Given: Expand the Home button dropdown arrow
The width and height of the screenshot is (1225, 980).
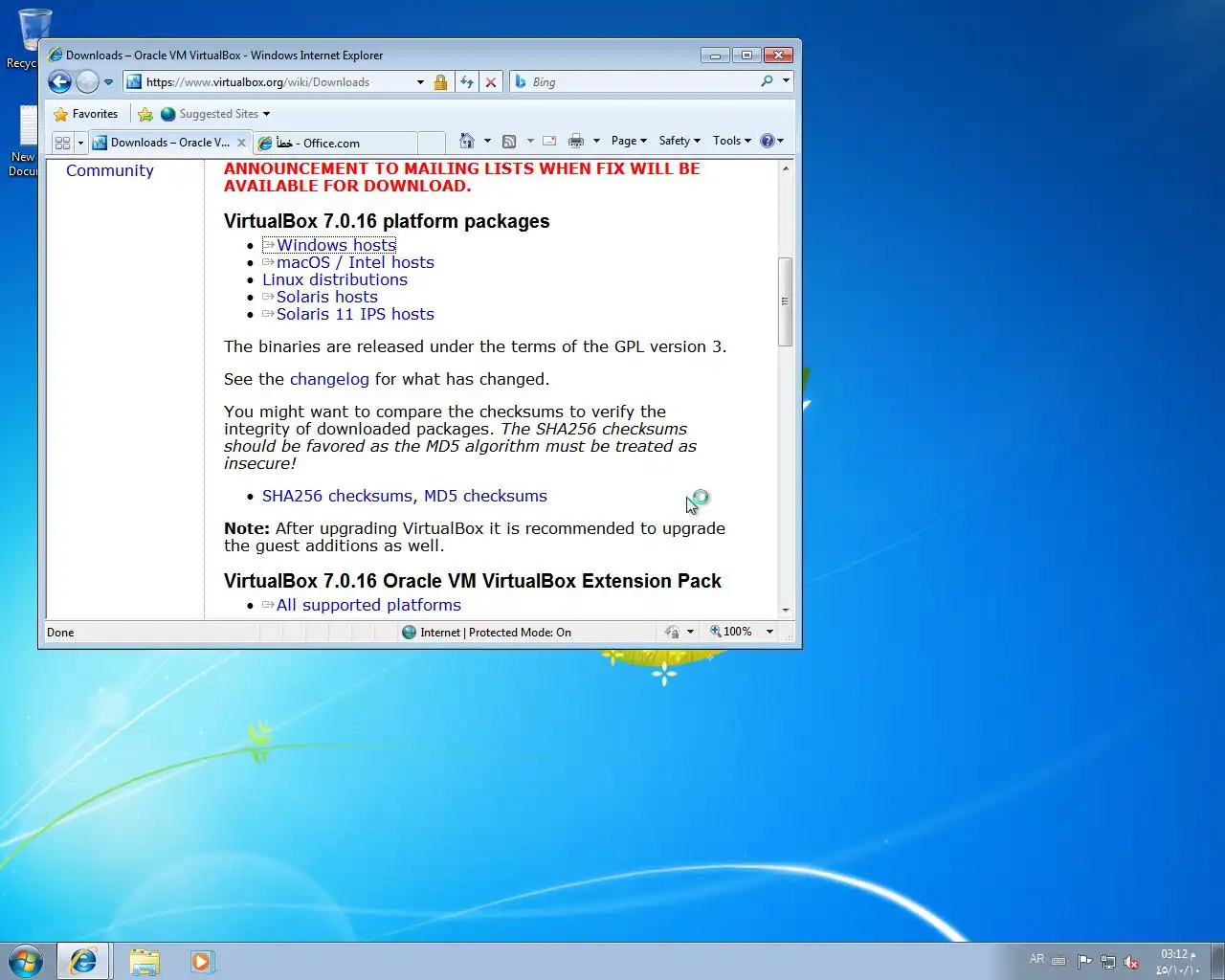Looking at the screenshot, I should [487, 141].
